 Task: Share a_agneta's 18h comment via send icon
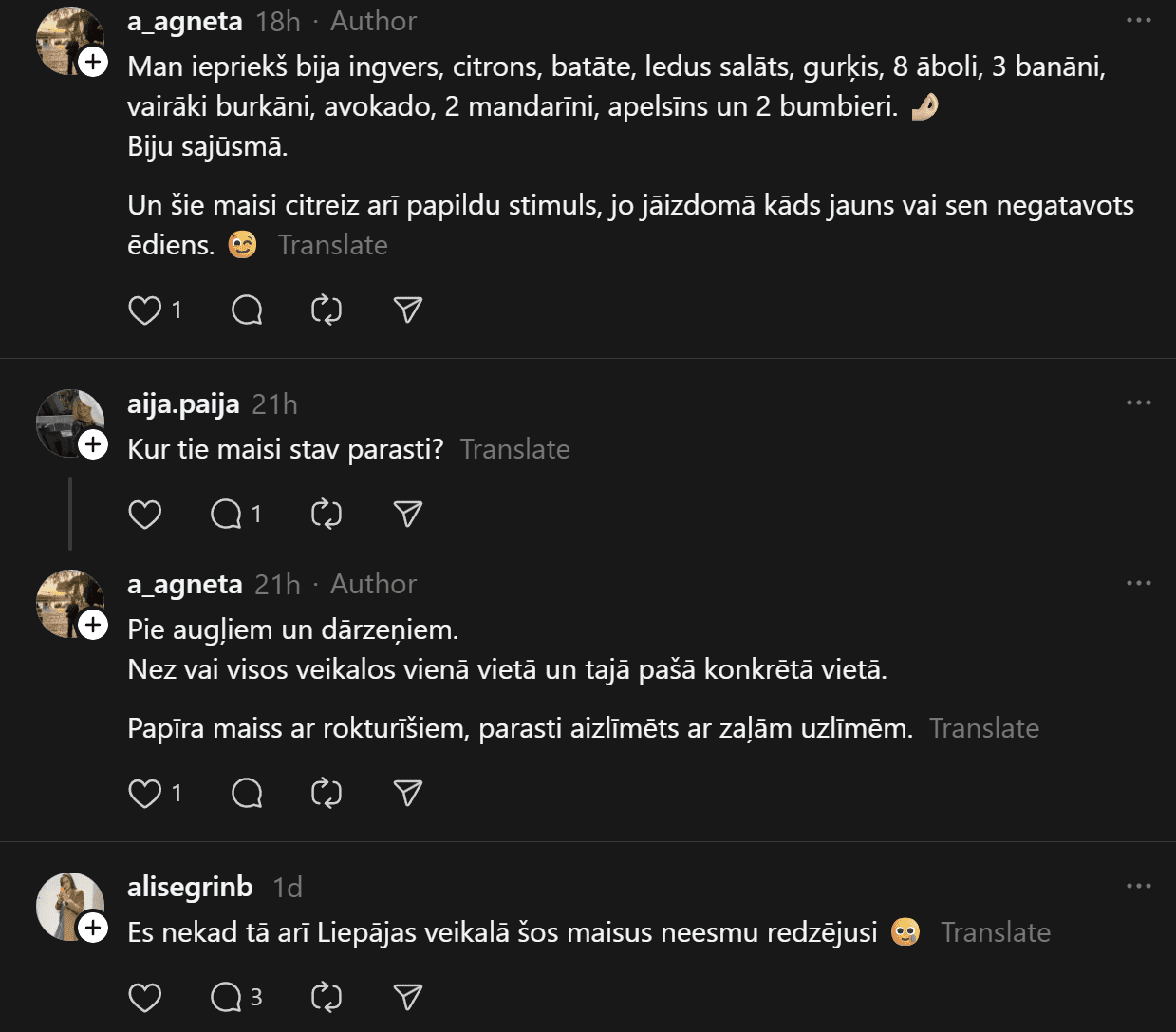(407, 310)
